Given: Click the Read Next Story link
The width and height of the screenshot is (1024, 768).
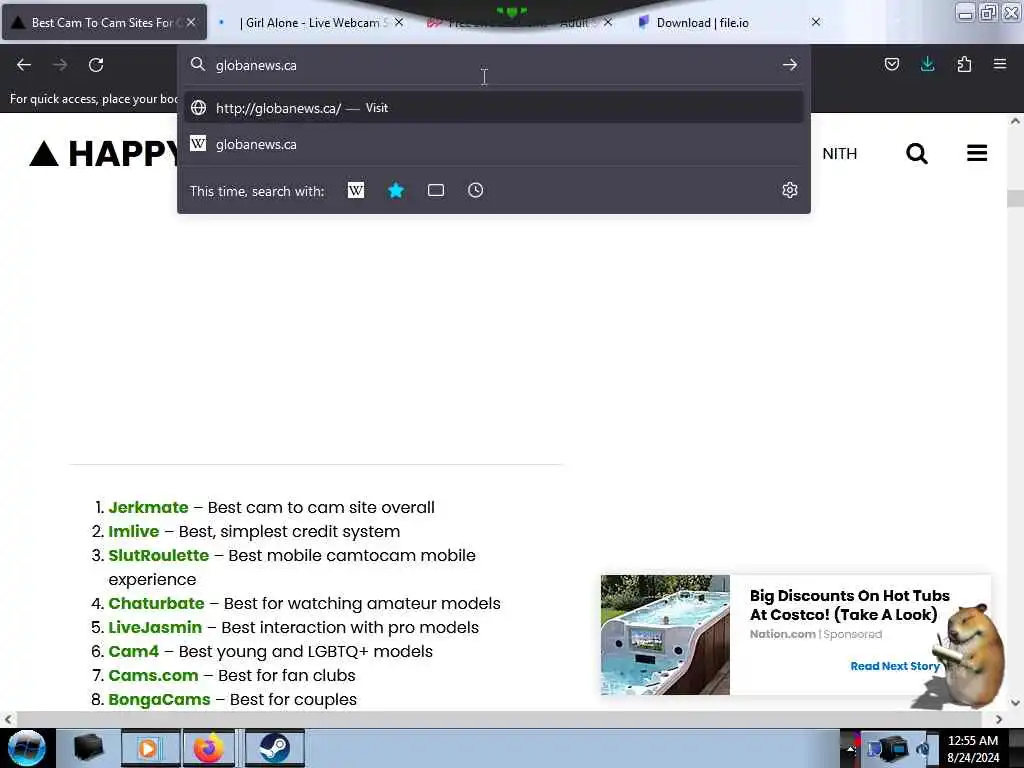Looking at the screenshot, I should (895, 666).
